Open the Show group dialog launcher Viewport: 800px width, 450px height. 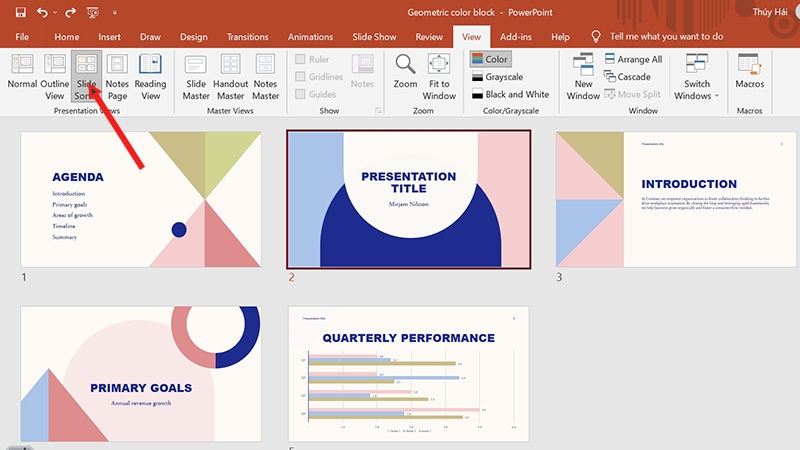[378, 110]
